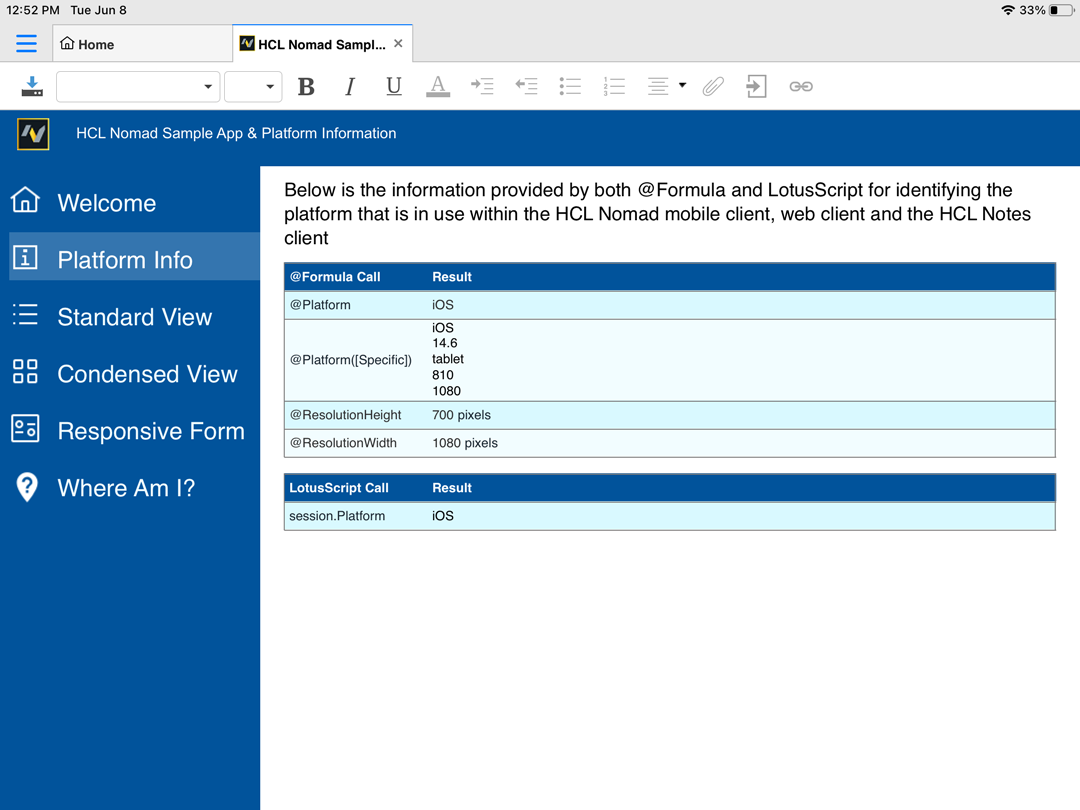Image resolution: width=1080 pixels, height=810 pixels.
Task: Attach a file with paperclip icon
Action: [713, 86]
